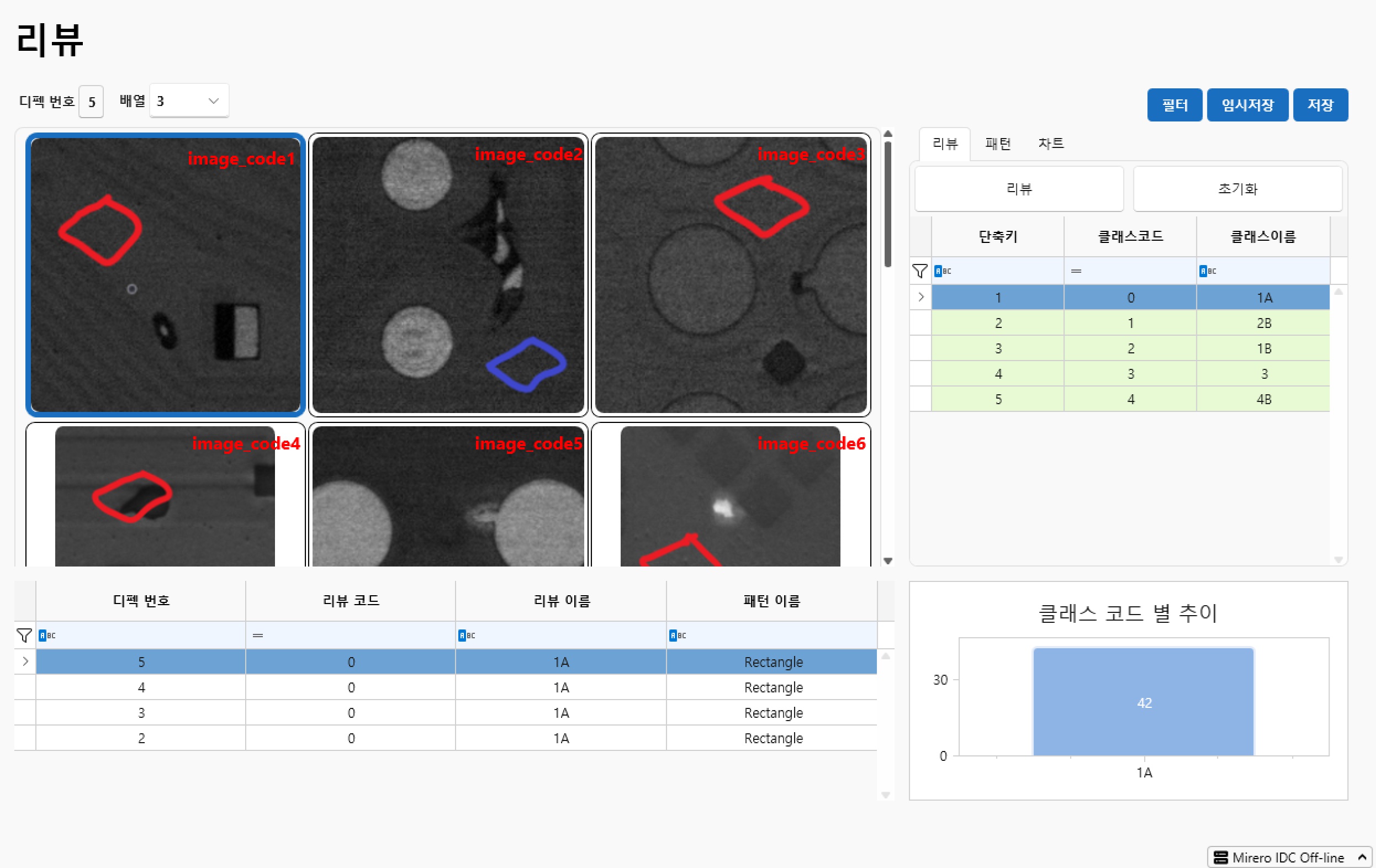This screenshot has width=1376, height=868.
Task: Click the equals operator icon under 클래스코드 column
Action: pos(1076,271)
